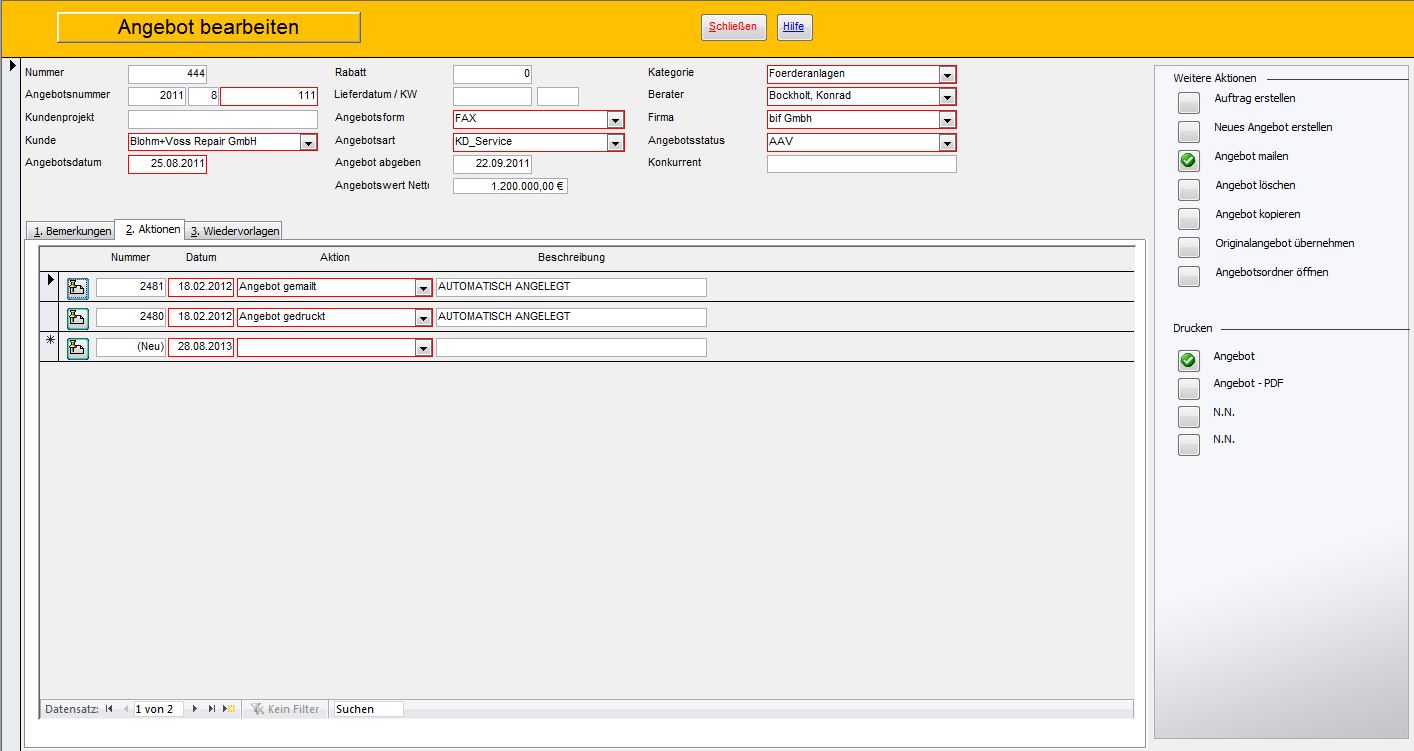Screen dimensions: 1414x751
Task: Click the Angebotsnummer part showing 111
Action: 269,97
